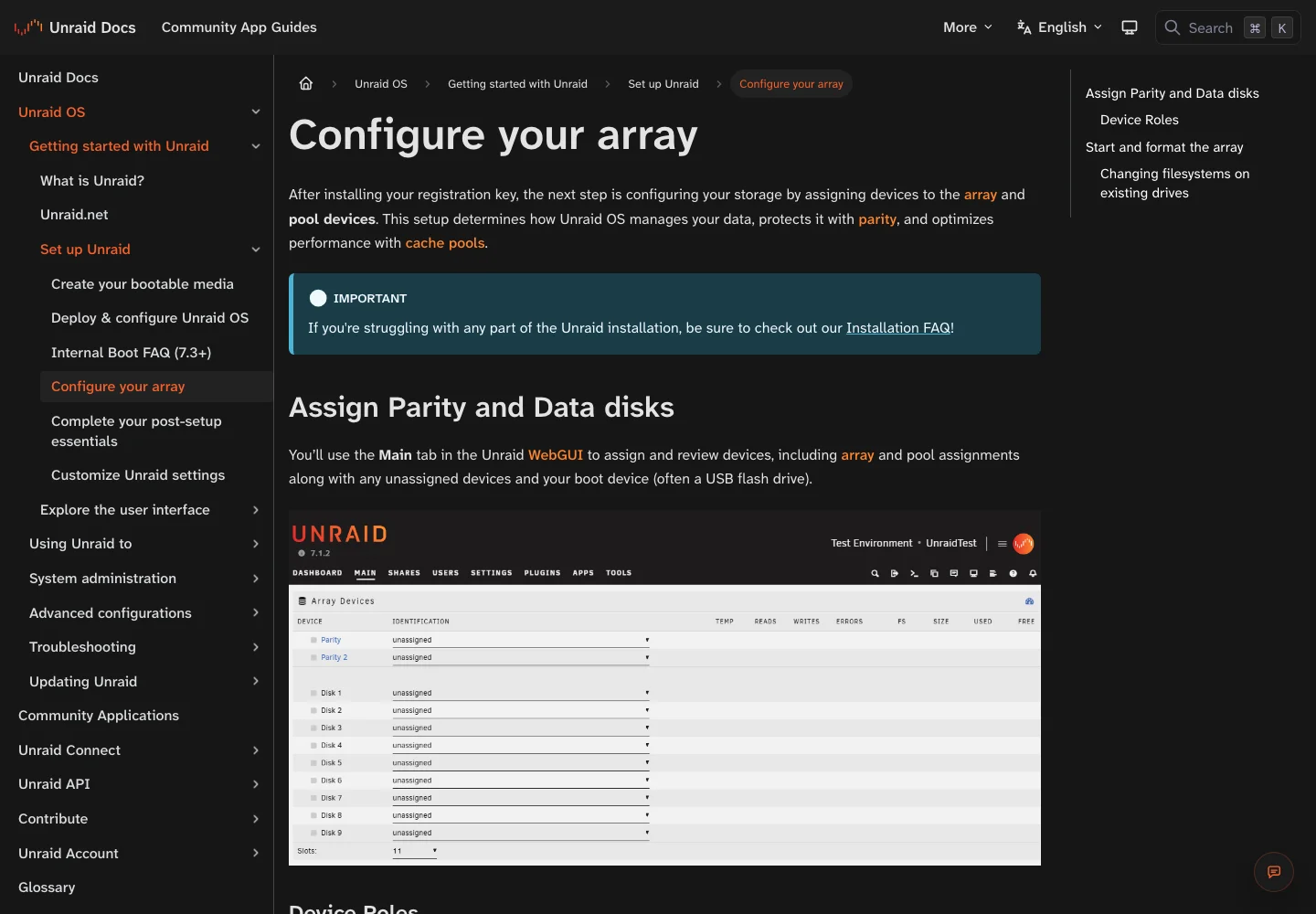Expand the Troubleshooting sidebar chevron
This screenshot has width=1316, height=914.
pos(256,647)
